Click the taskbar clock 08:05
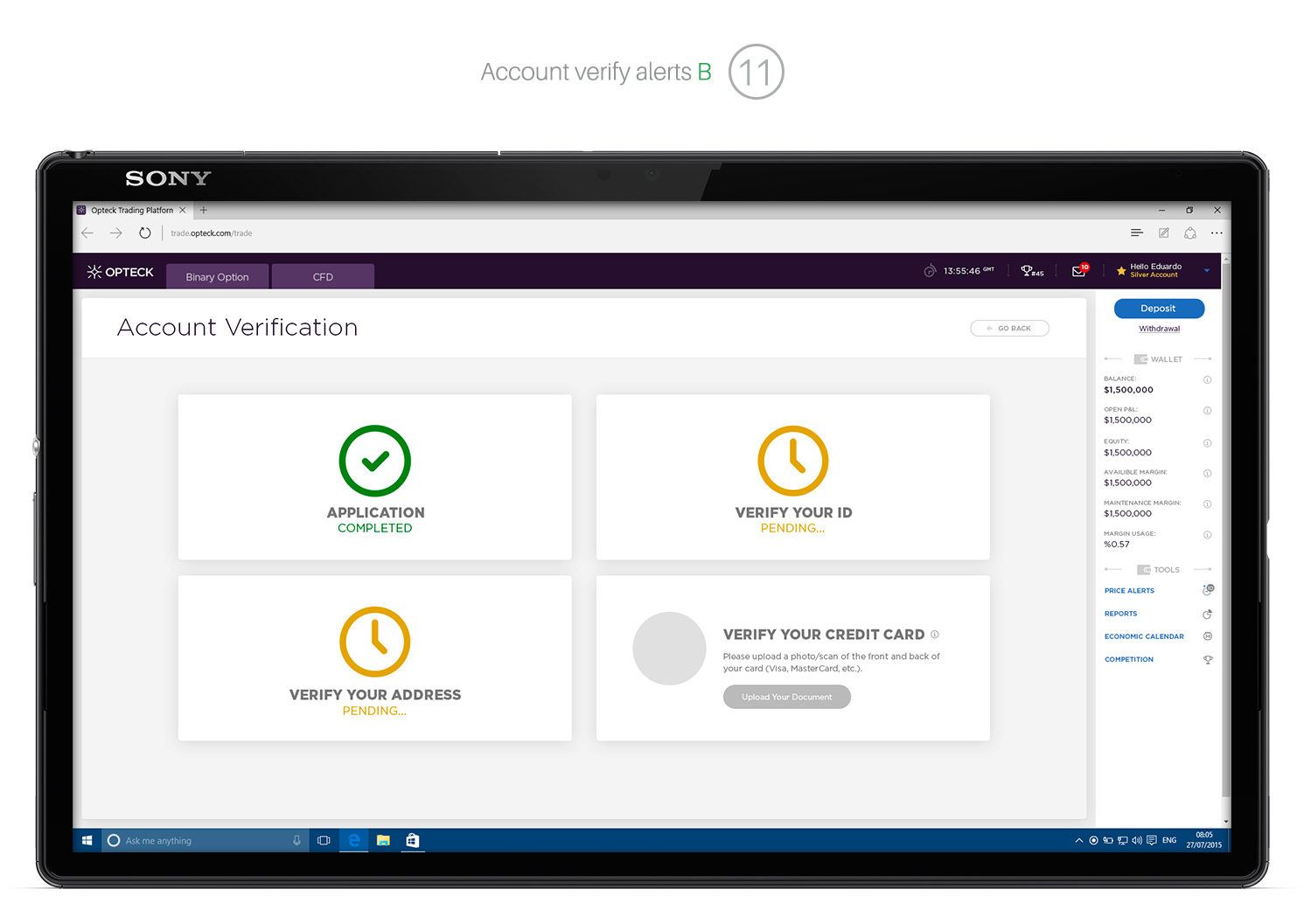1304x924 pixels. (1203, 840)
